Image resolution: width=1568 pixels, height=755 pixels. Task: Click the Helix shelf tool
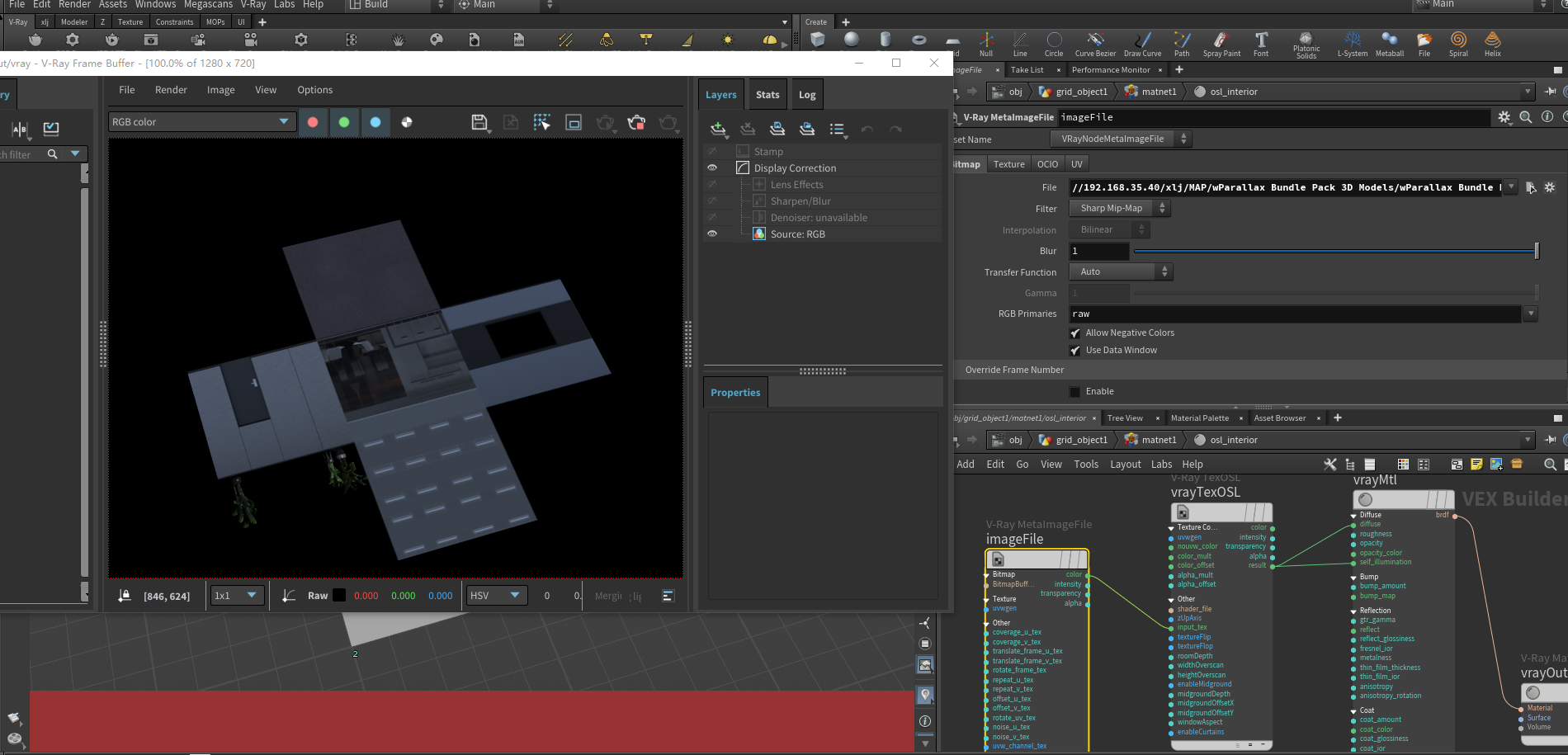[x=1493, y=44]
